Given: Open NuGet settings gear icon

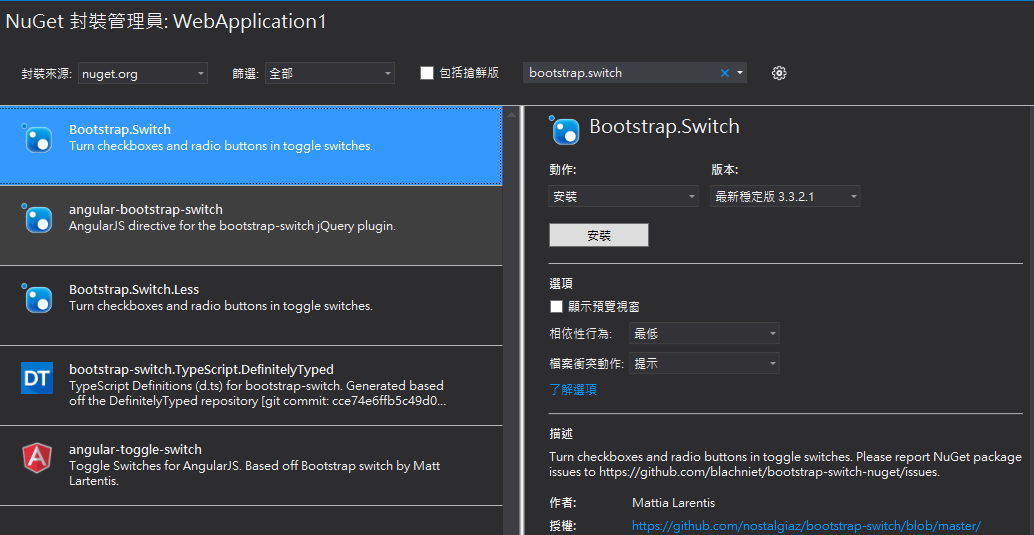Looking at the screenshot, I should [x=779, y=73].
